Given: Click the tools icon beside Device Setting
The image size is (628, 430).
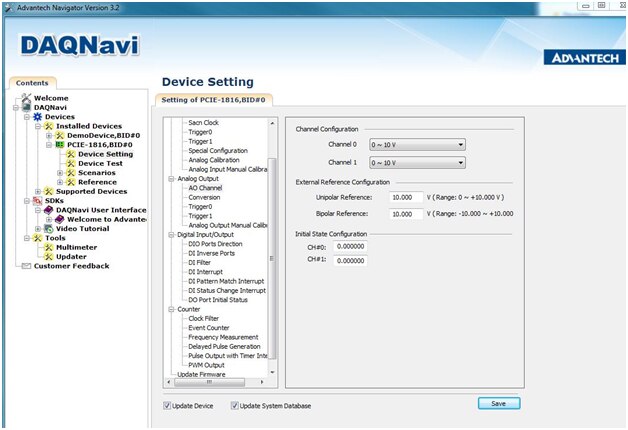Looking at the screenshot, I should click(71, 154).
